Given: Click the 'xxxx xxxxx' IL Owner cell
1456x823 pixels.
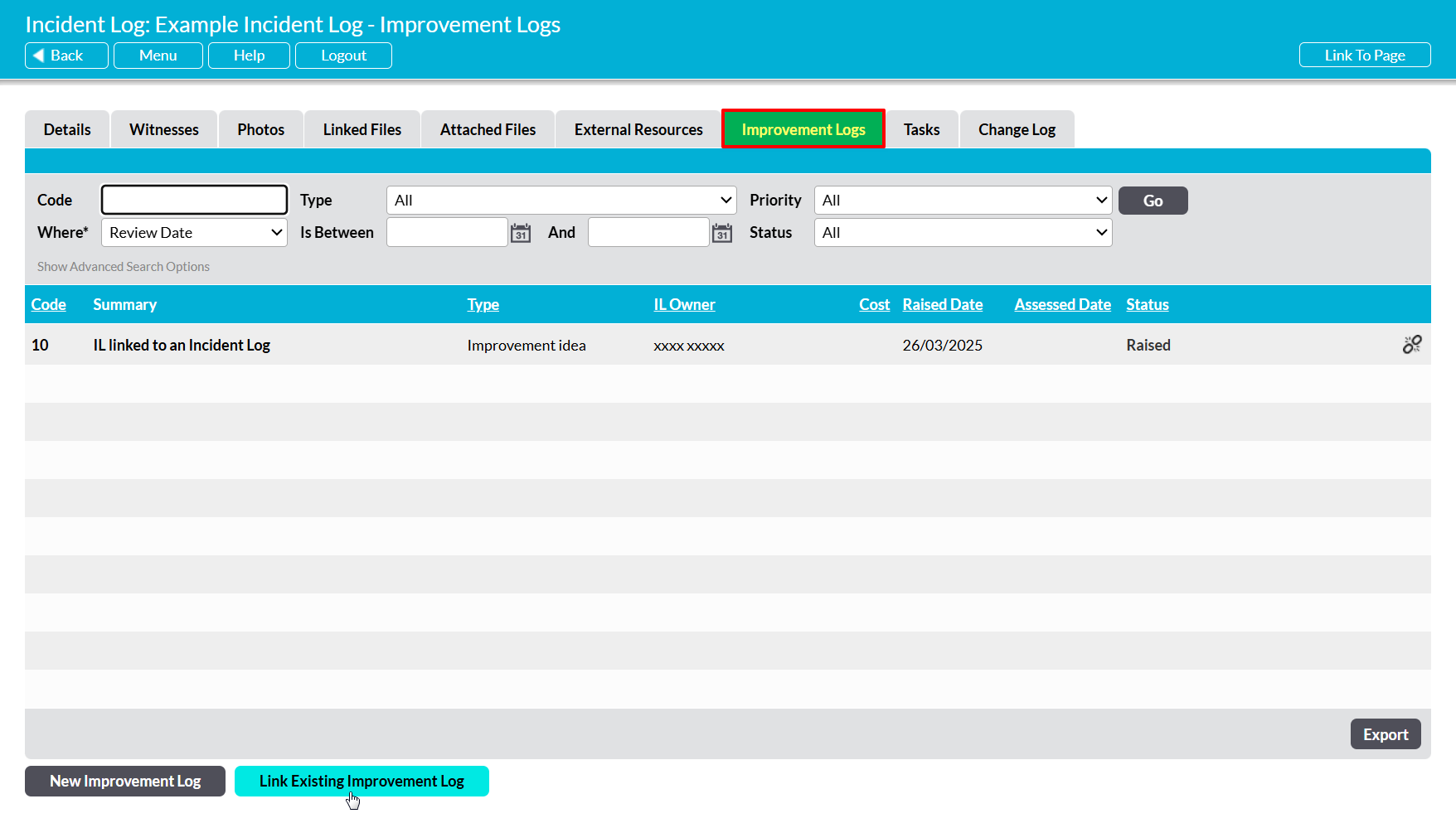Looking at the screenshot, I should tap(689, 346).
